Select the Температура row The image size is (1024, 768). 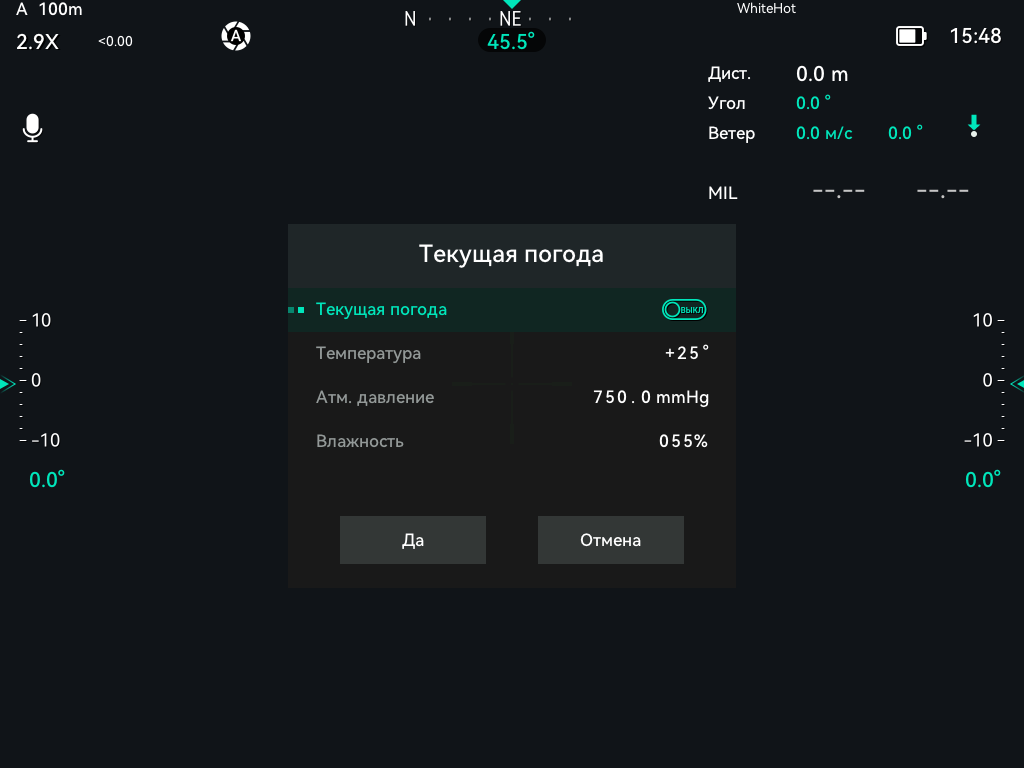click(512, 353)
